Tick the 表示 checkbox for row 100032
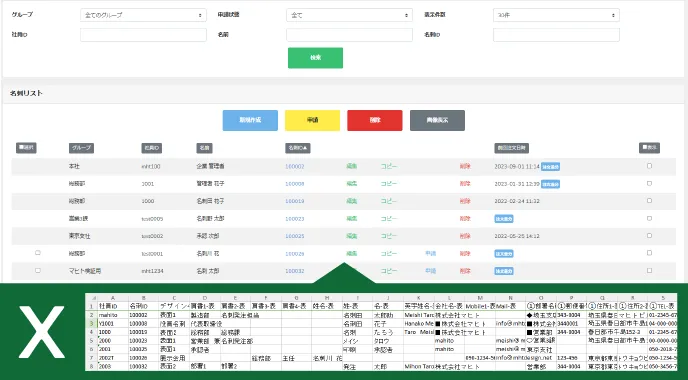Viewport: 688px width, 380px height. (649, 270)
